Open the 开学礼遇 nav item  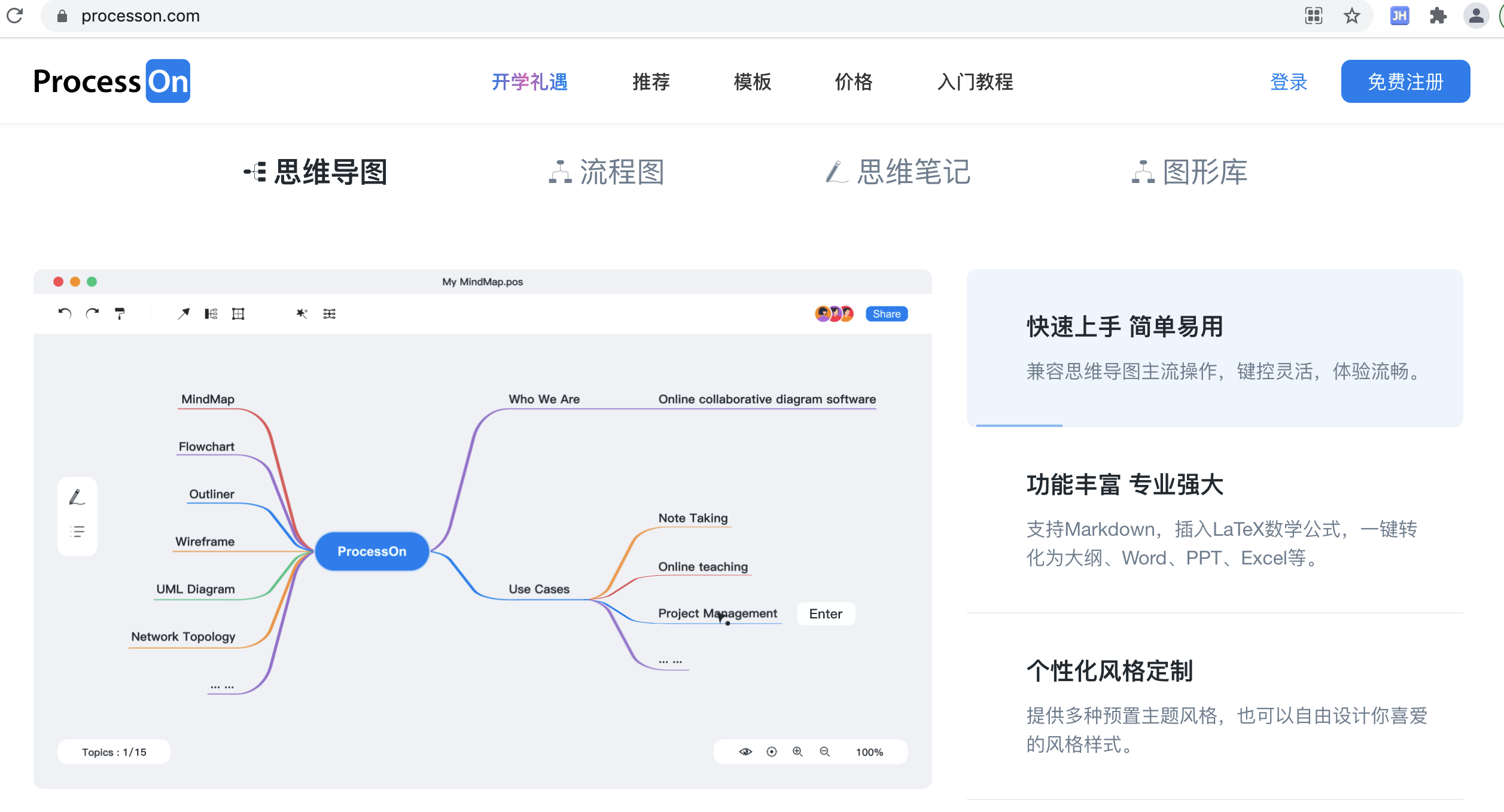529,82
